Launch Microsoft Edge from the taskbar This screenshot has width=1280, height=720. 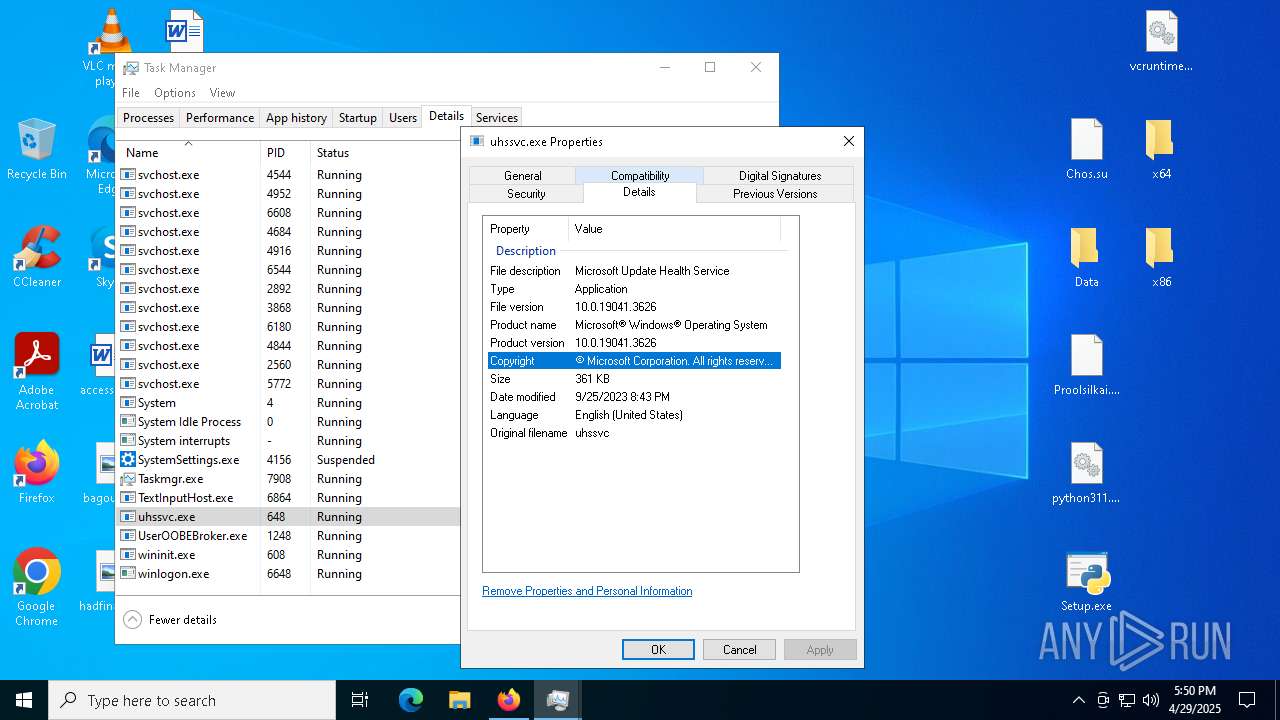click(411, 700)
